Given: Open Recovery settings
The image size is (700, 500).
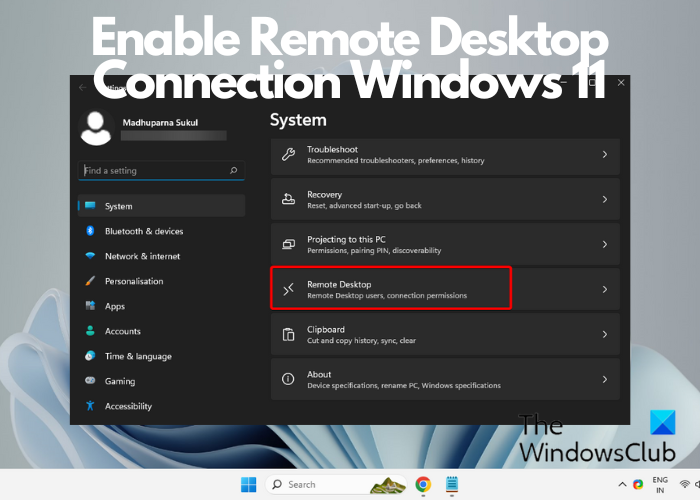Looking at the screenshot, I should pos(445,199).
